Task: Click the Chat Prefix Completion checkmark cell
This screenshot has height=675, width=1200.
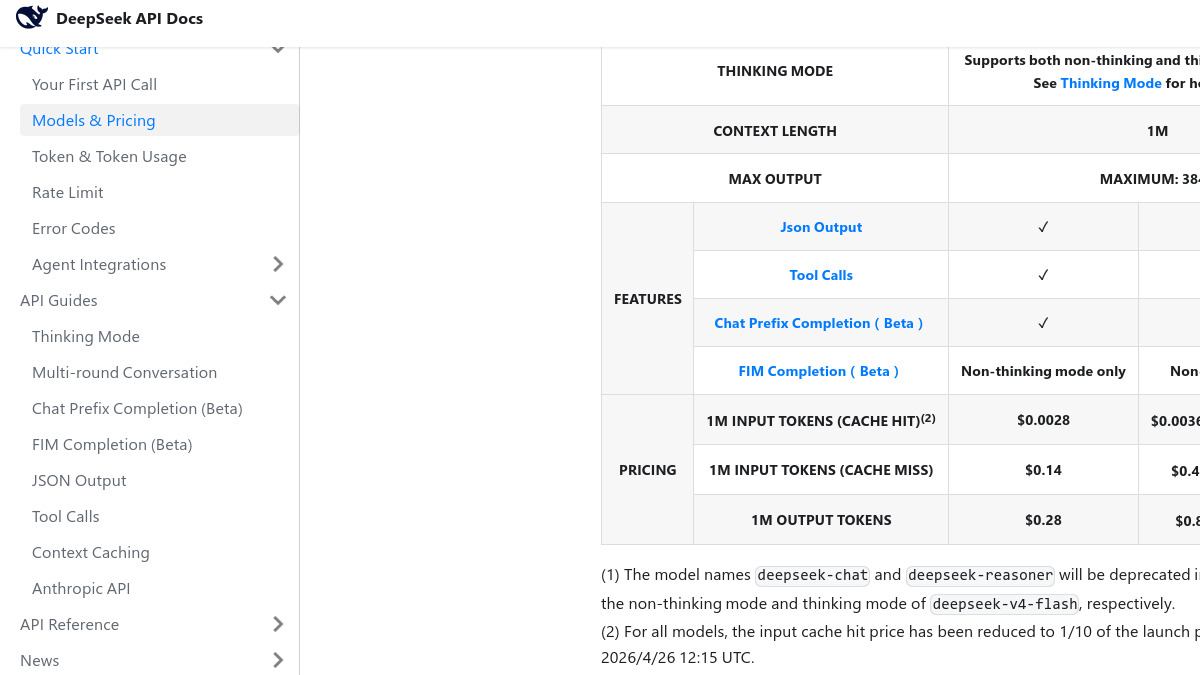Action: pos(1043,323)
